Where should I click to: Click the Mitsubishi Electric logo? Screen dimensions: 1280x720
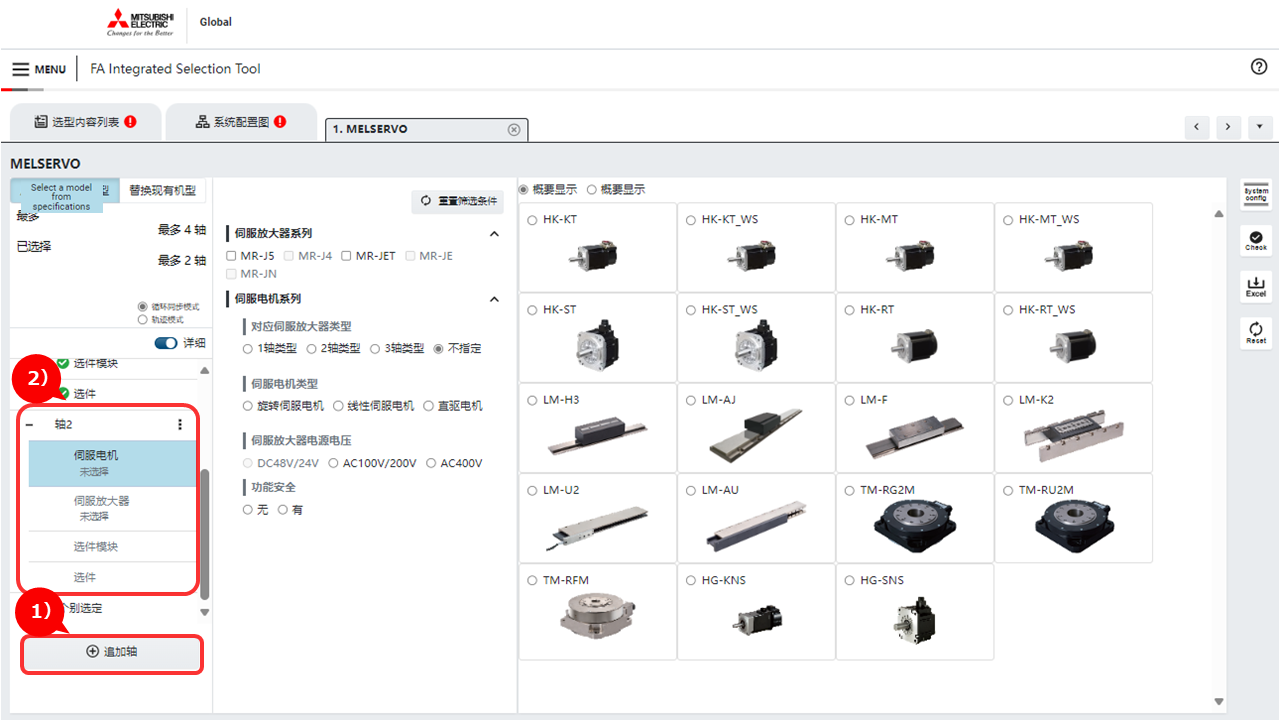click(140, 22)
